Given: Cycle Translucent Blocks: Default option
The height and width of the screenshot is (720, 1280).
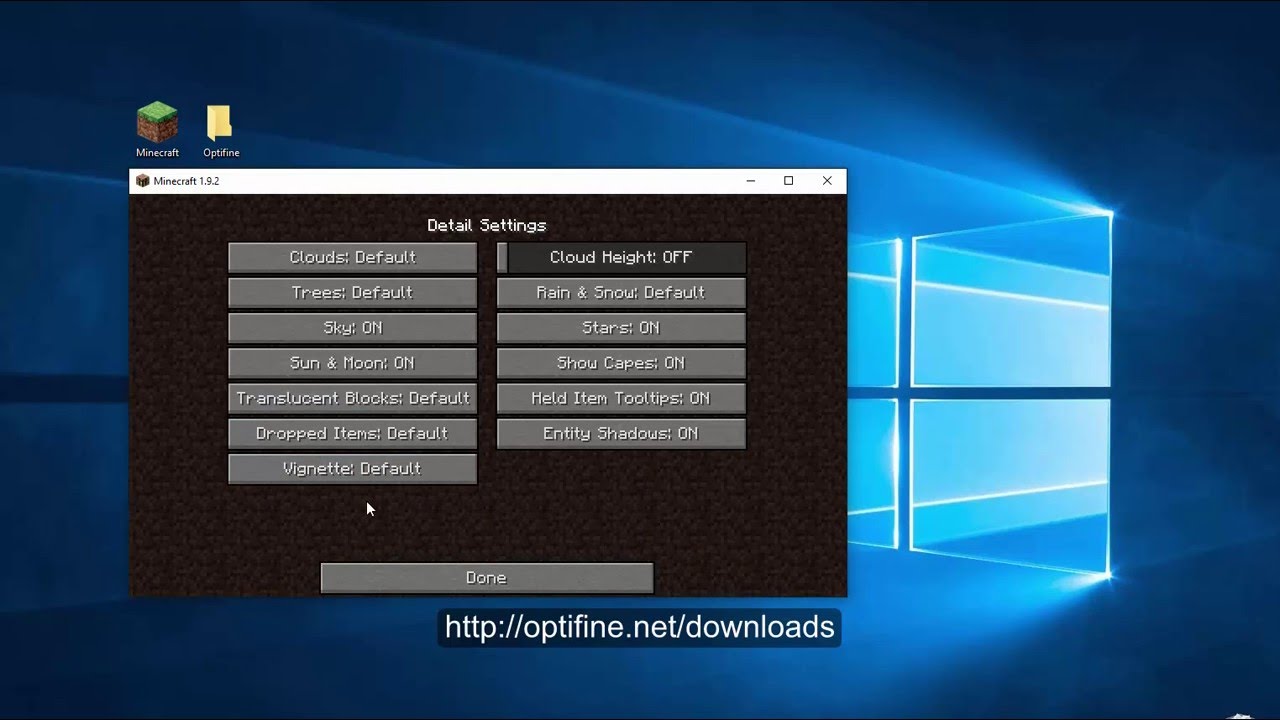Looking at the screenshot, I should click(352, 398).
